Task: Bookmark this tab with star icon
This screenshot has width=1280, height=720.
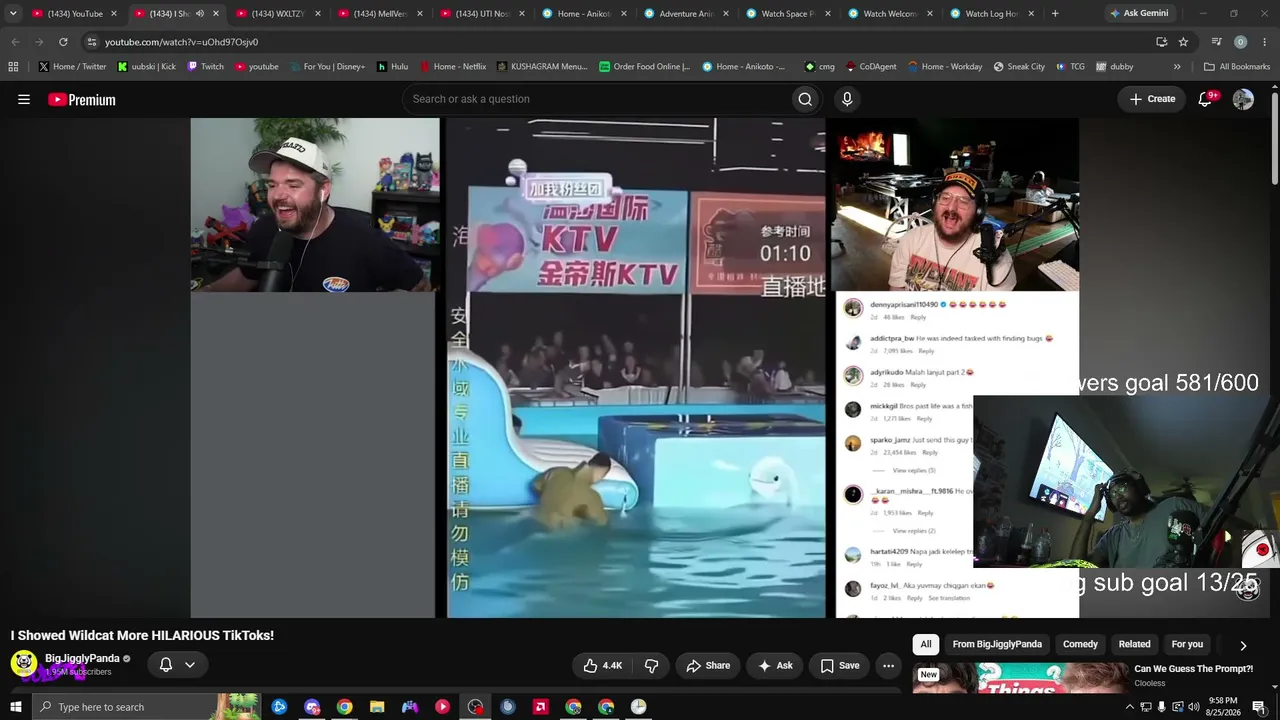Action: tap(1183, 42)
